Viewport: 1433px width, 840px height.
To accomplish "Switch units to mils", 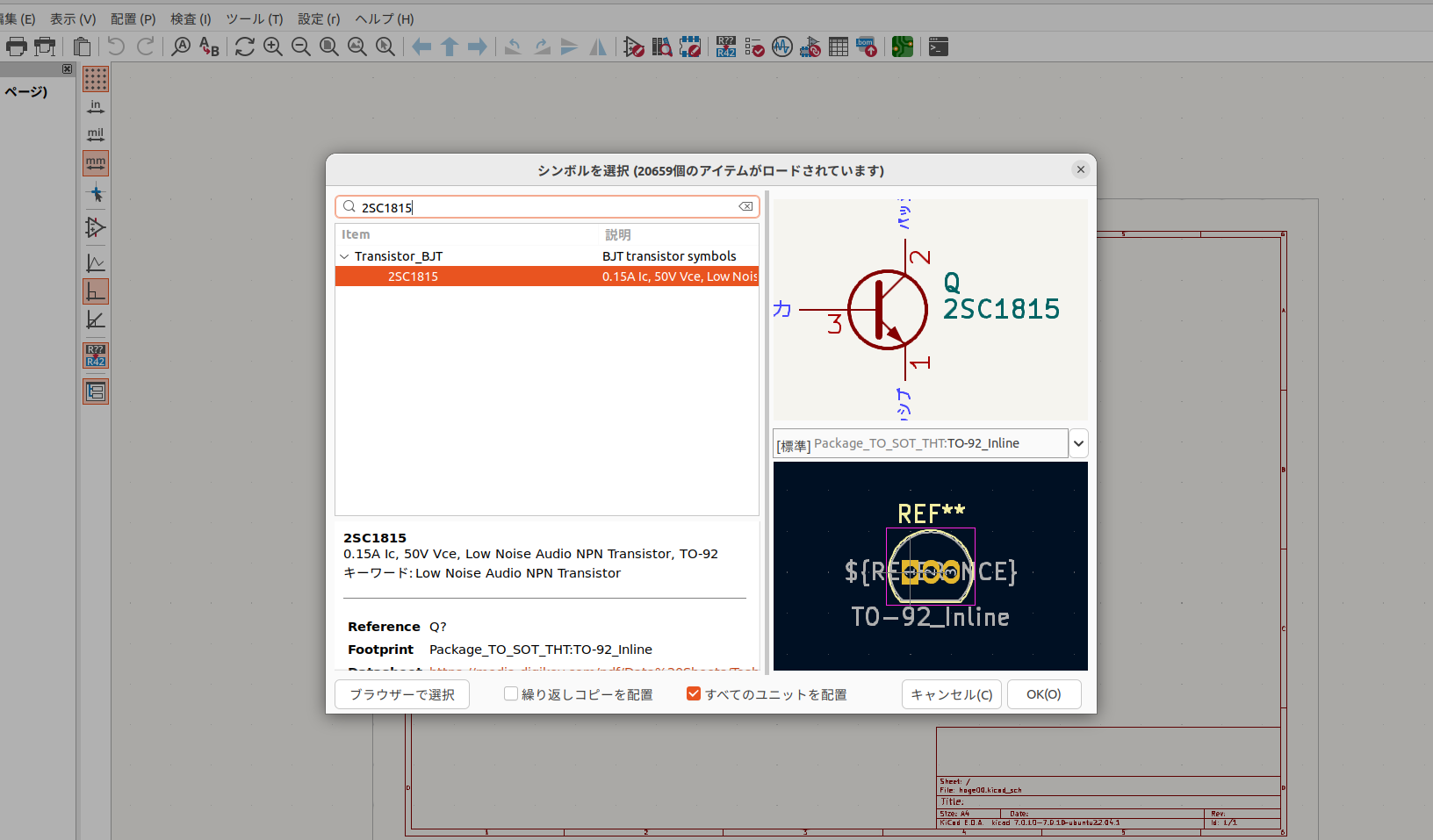I will pos(96,135).
